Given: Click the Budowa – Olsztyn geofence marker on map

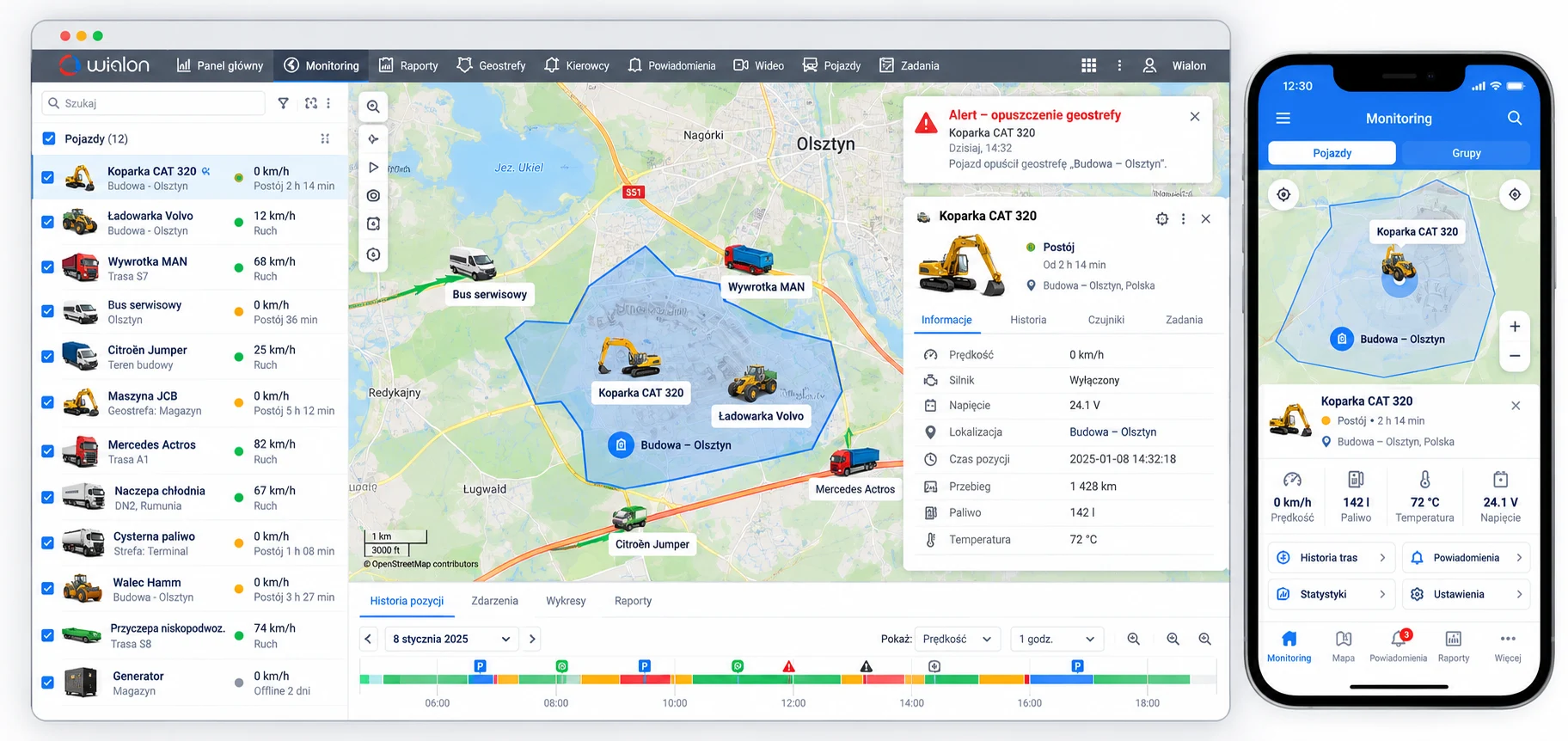Looking at the screenshot, I should 621,444.
